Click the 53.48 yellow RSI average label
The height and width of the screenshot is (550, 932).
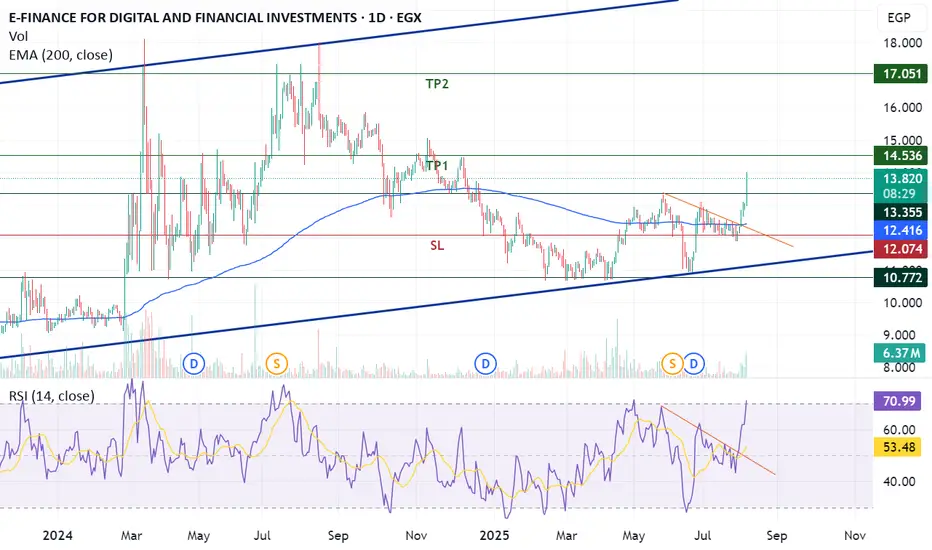pos(898,447)
